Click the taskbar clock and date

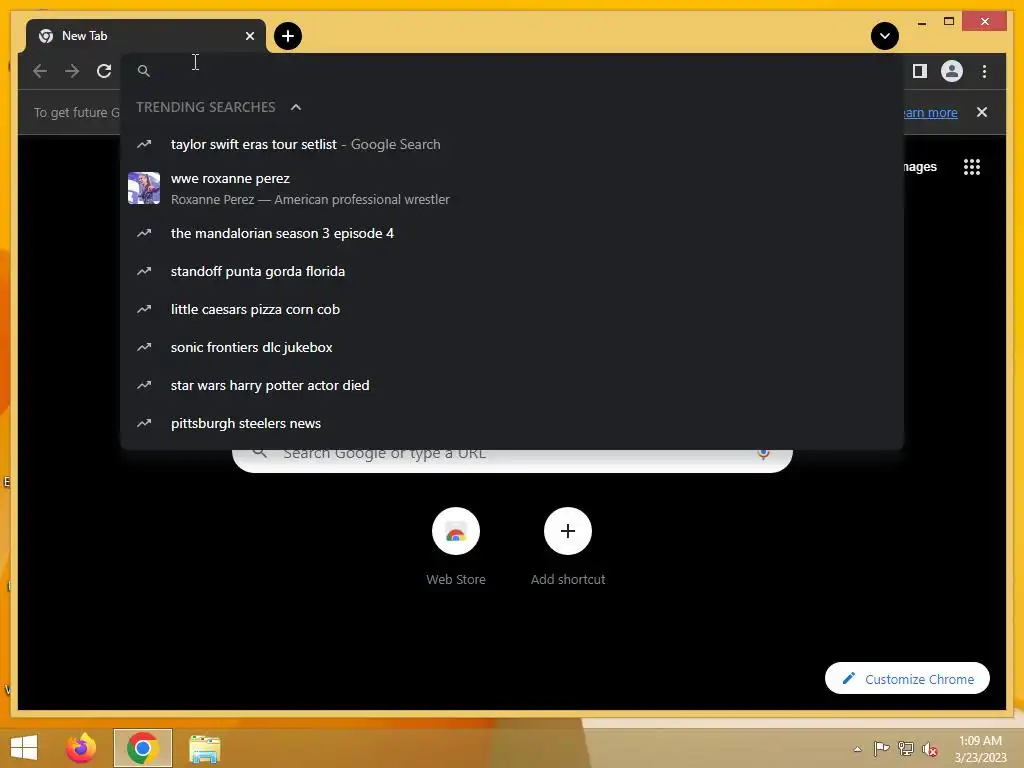click(x=980, y=749)
